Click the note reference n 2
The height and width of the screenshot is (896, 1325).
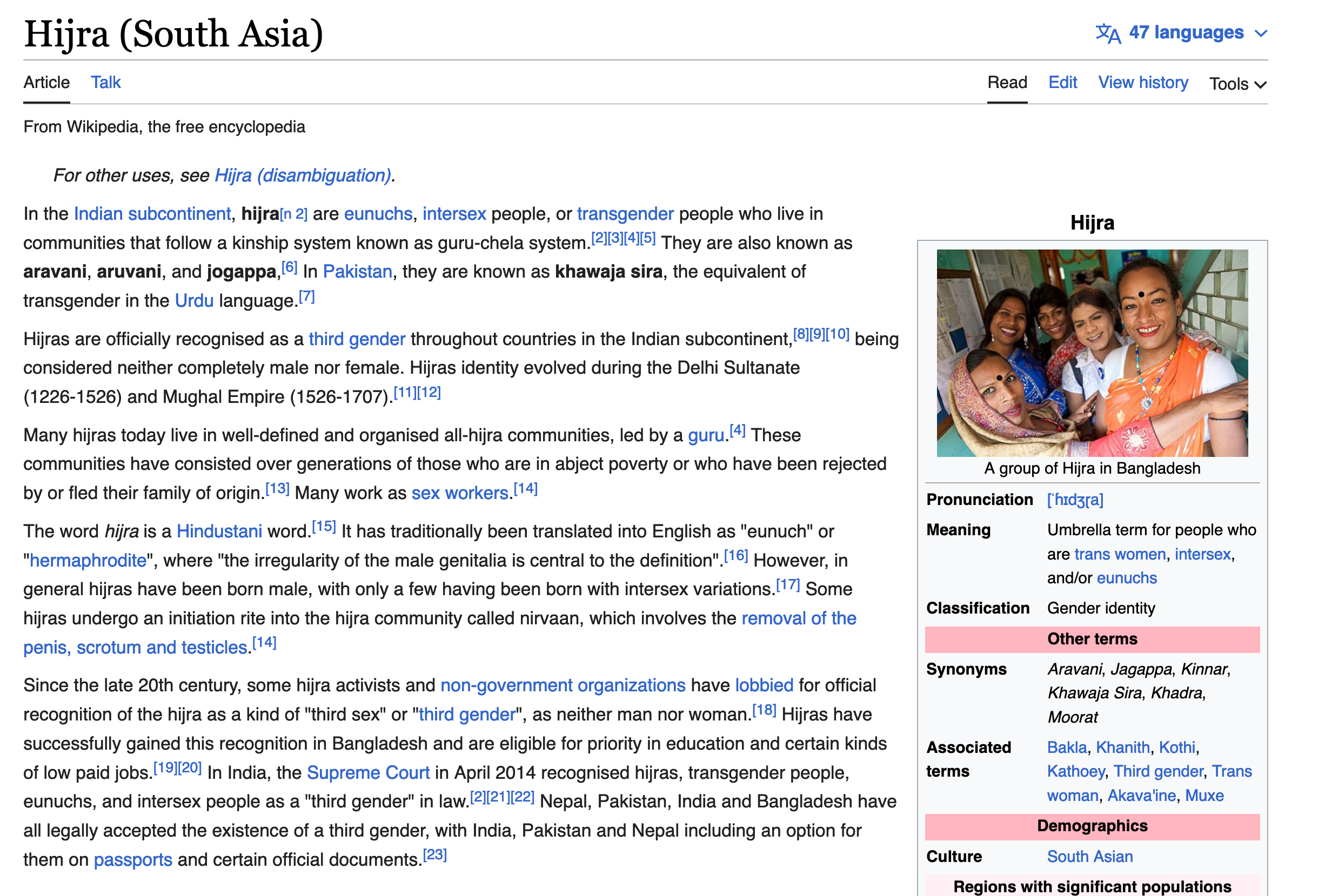point(294,214)
